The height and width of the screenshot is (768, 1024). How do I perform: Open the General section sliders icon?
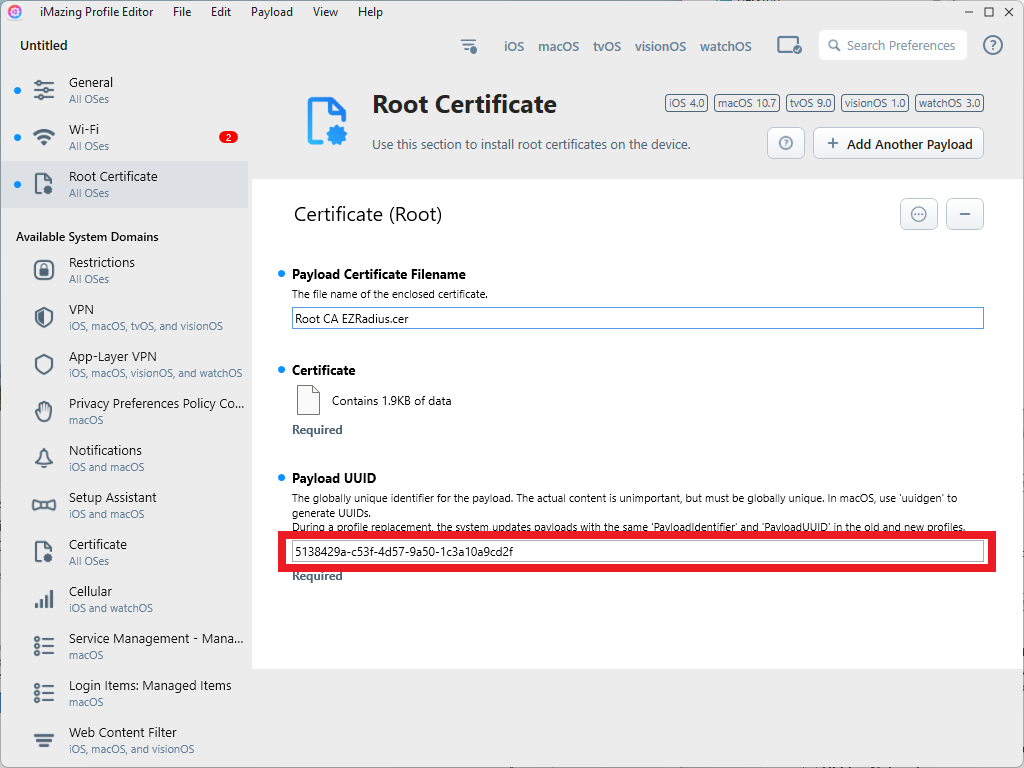[44, 90]
